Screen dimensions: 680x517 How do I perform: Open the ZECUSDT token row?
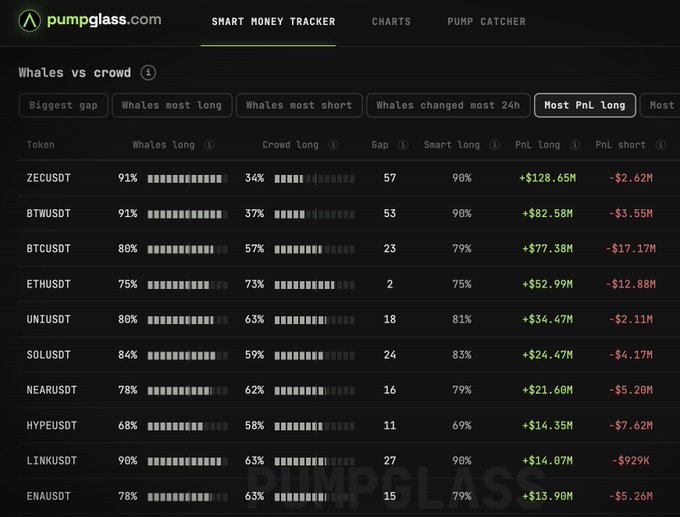[x=349, y=178]
